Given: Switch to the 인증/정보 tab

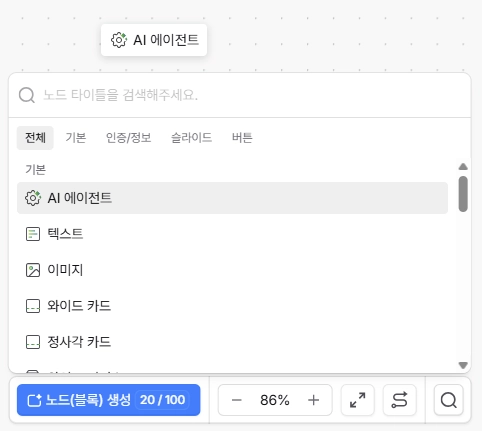Looking at the screenshot, I should click(128, 138).
